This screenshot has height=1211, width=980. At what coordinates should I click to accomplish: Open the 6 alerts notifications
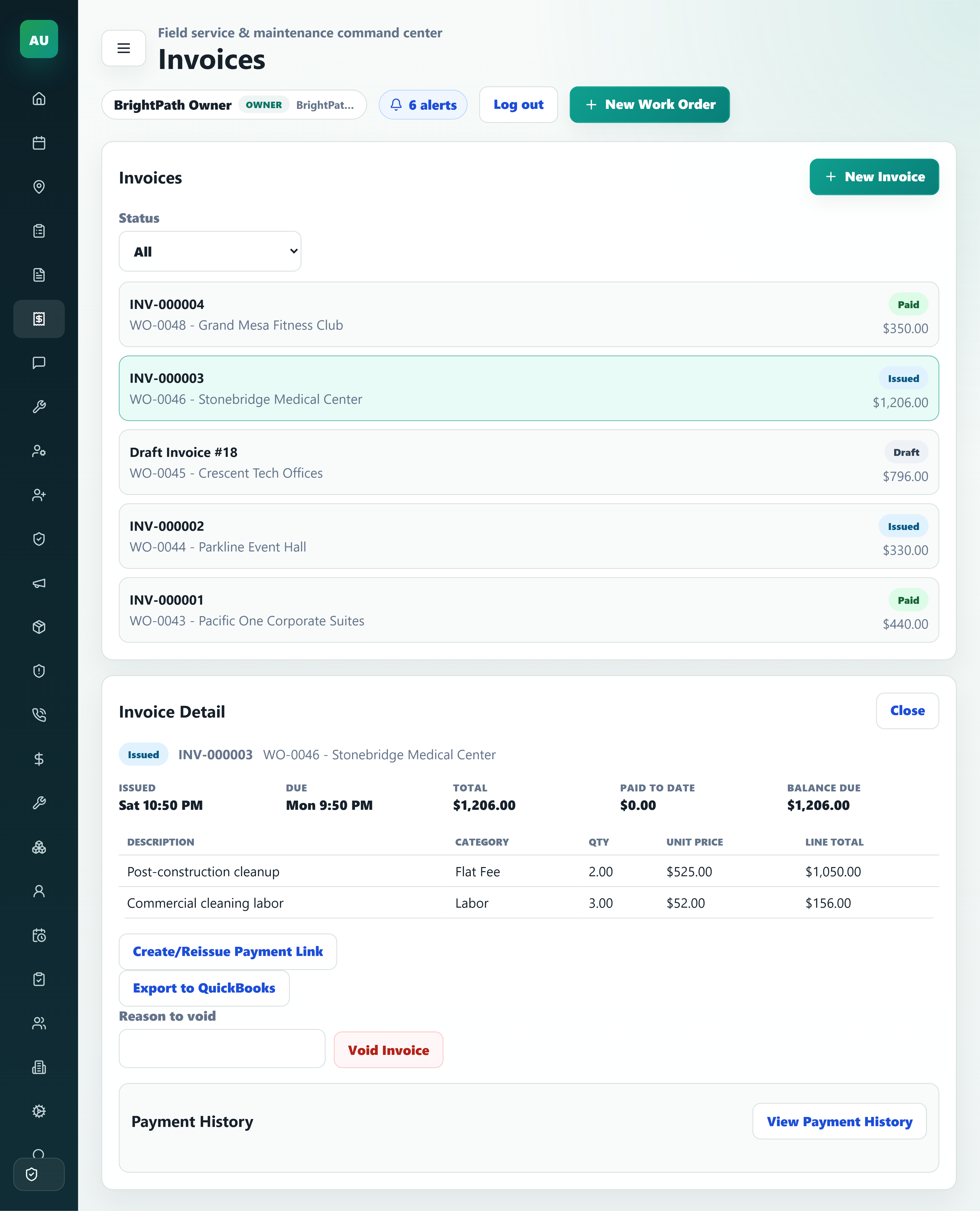click(x=423, y=105)
